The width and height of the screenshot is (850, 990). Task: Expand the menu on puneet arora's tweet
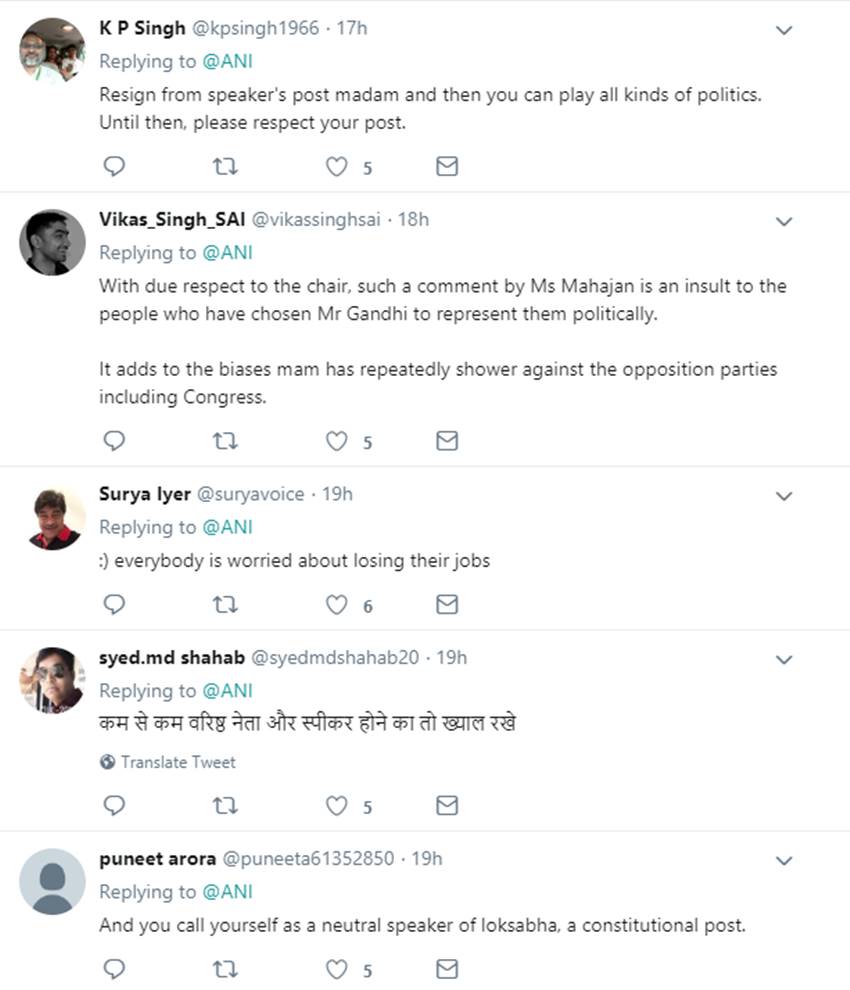tap(785, 861)
